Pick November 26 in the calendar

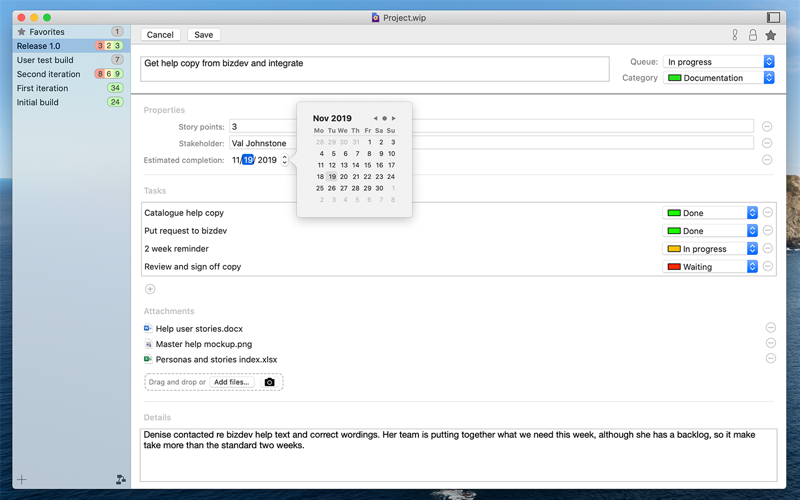coord(332,188)
